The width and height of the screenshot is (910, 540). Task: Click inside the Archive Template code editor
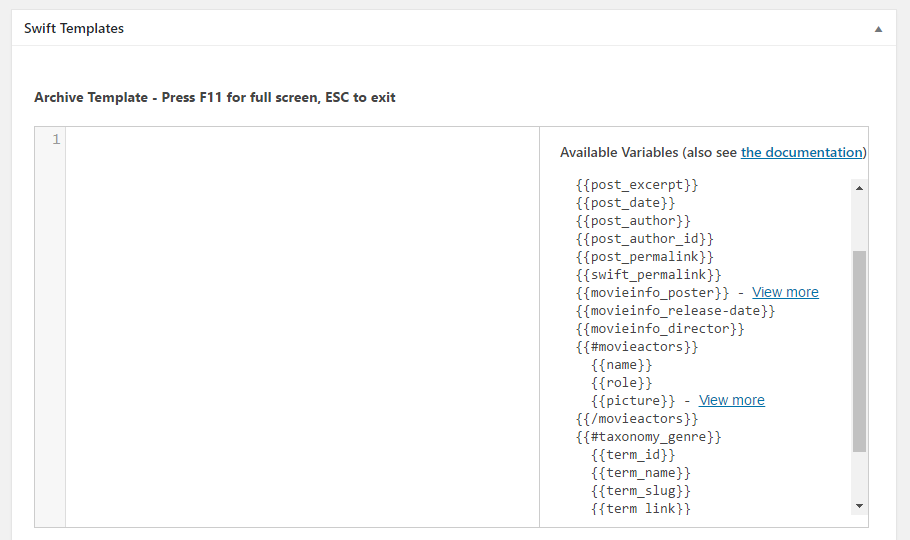pyautogui.click(x=302, y=327)
